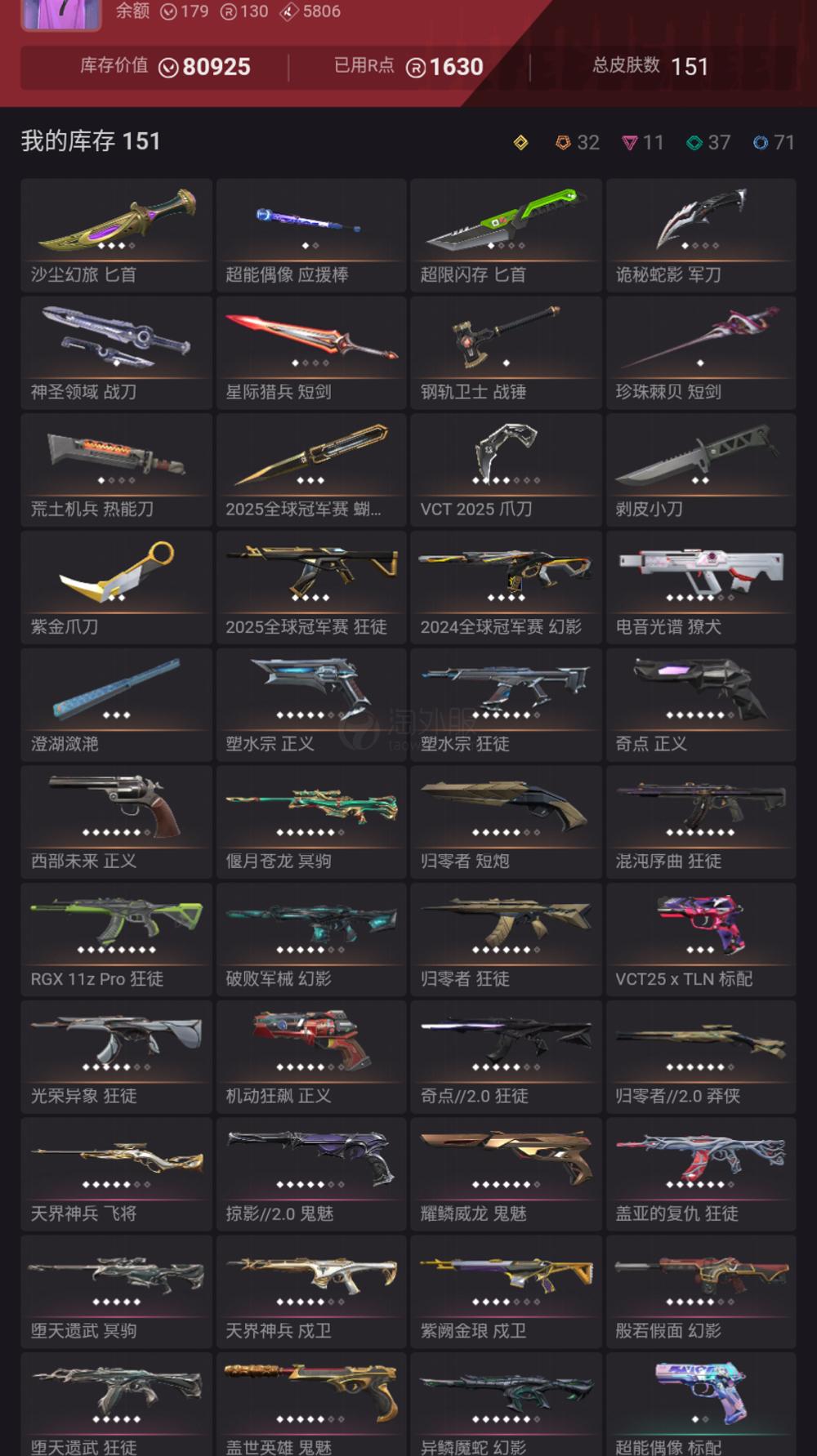This screenshot has height=1456, width=817.
Task: Click the VP currency icon beside 80925
Action: click(168, 68)
